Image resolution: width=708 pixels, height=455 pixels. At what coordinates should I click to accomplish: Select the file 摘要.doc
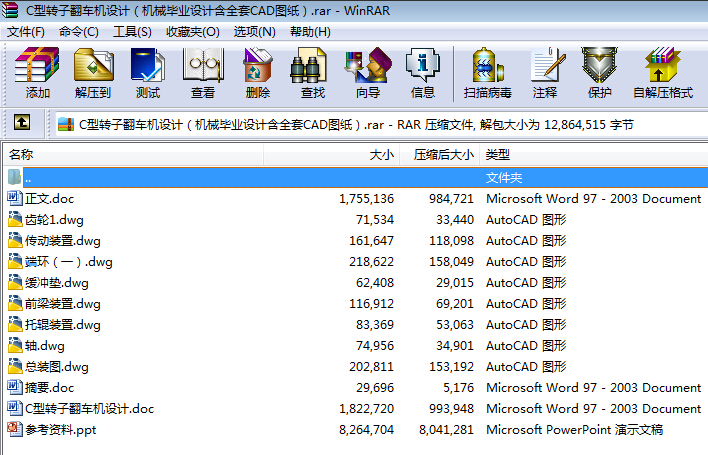(49, 388)
